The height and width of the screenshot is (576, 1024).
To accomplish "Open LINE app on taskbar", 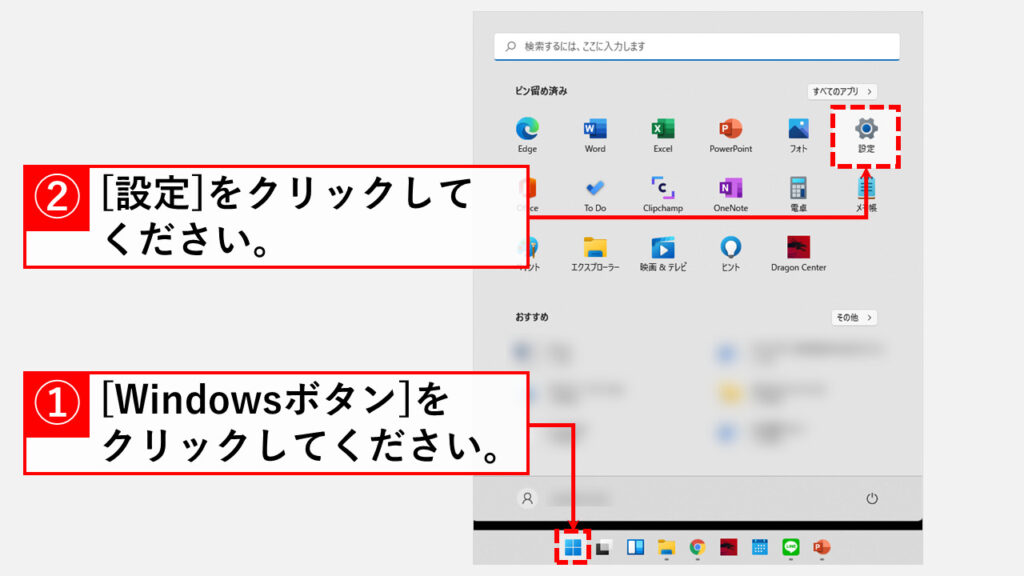I will point(790,547).
